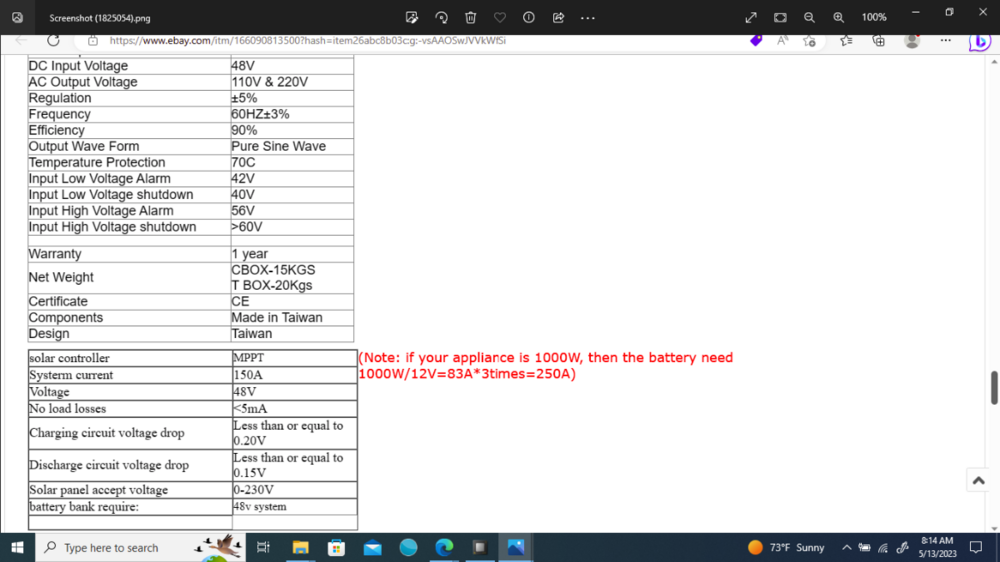Open the purple shopping tag icon
Image resolution: width=1000 pixels, height=562 pixels.
pos(756,40)
